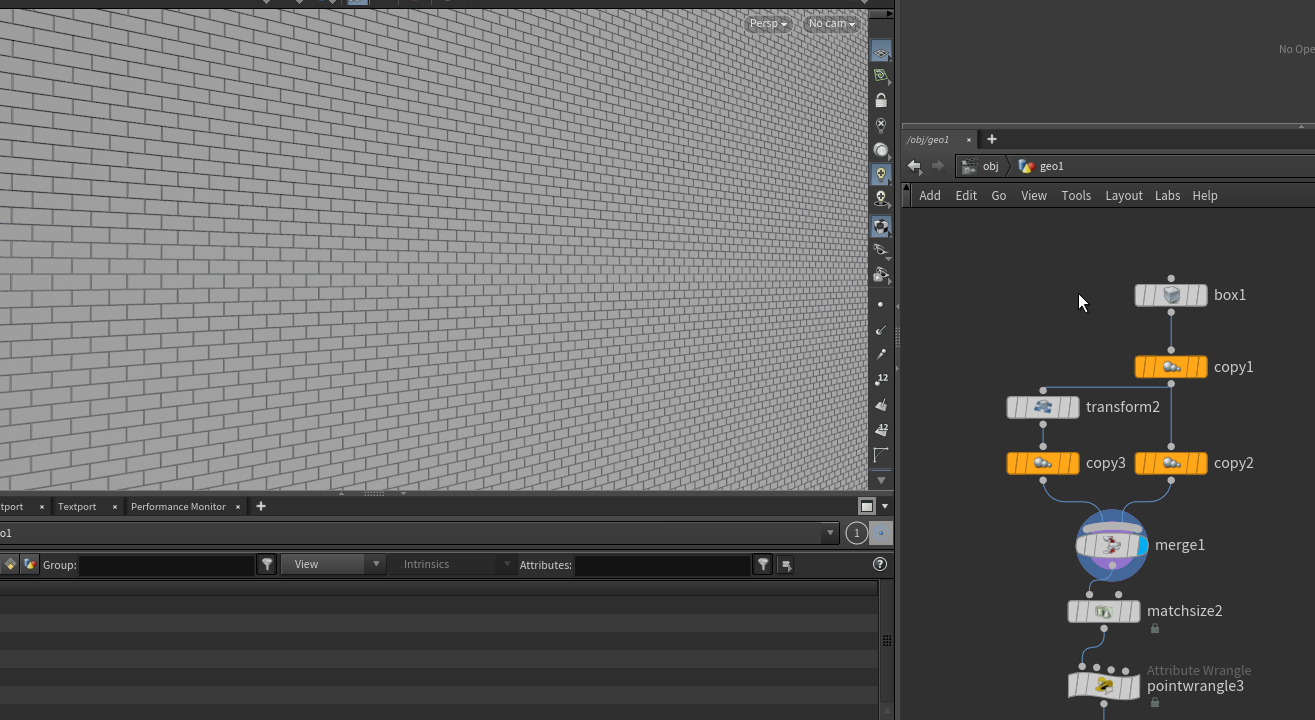This screenshot has height=720, width=1315.
Task: Open the Persp view dropdown
Action: [x=768, y=23]
